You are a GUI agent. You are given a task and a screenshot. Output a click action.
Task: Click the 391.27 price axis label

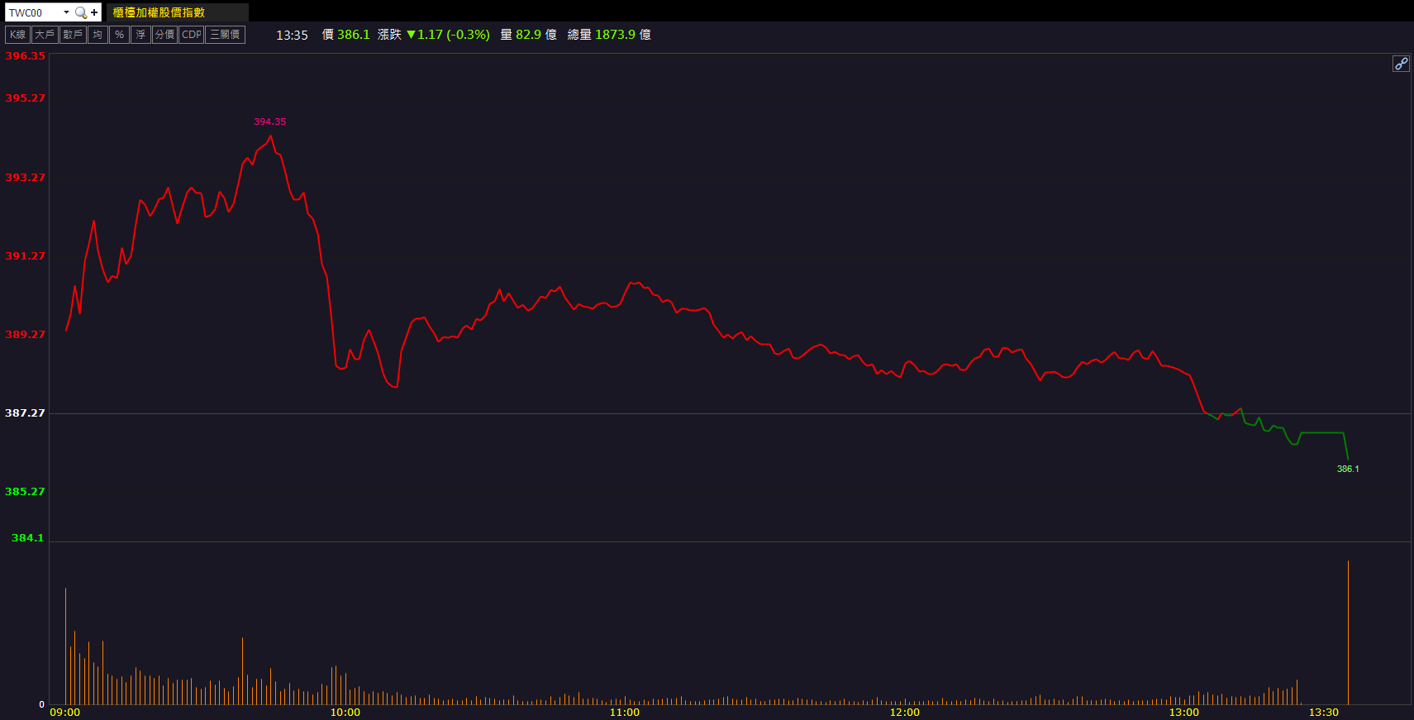click(x=25, y=256)
